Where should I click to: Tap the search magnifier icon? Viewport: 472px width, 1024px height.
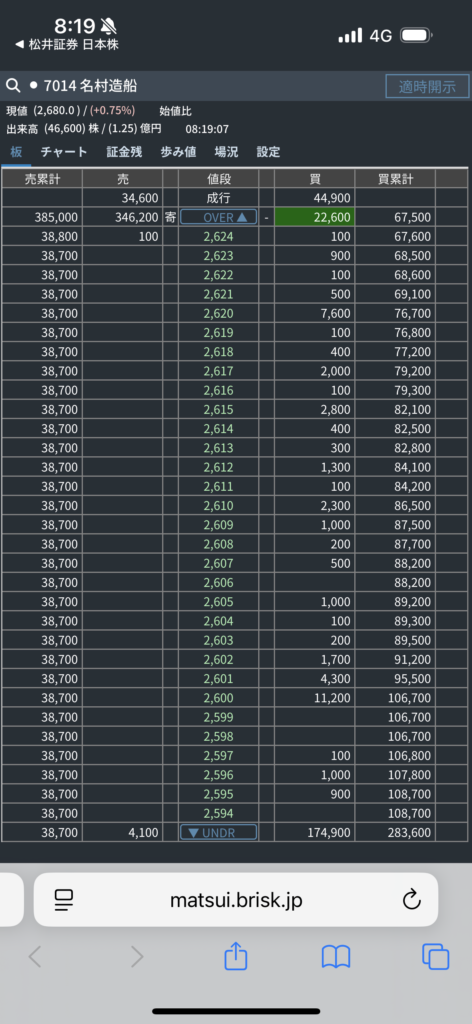pos(13,86)
